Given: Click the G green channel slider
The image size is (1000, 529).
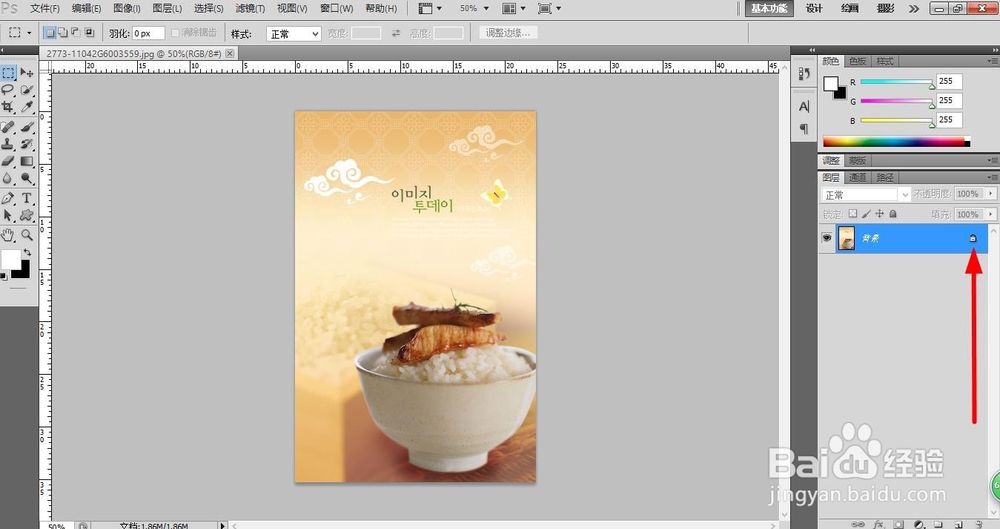Looking at the screenshot, I should pyautogui.click(x=896, y=101).
